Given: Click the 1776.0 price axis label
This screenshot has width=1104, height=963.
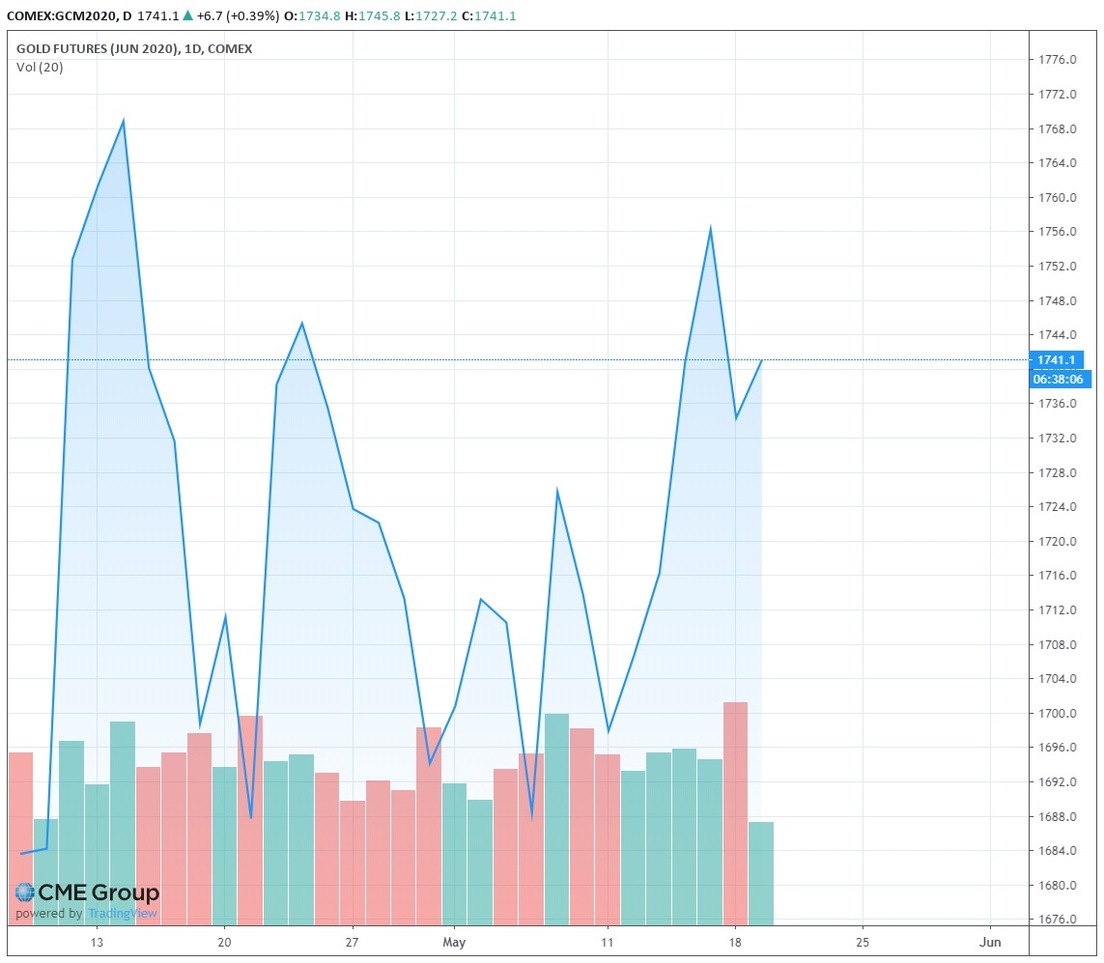Looking at the screenshot, I should (x=1057, y=60).
